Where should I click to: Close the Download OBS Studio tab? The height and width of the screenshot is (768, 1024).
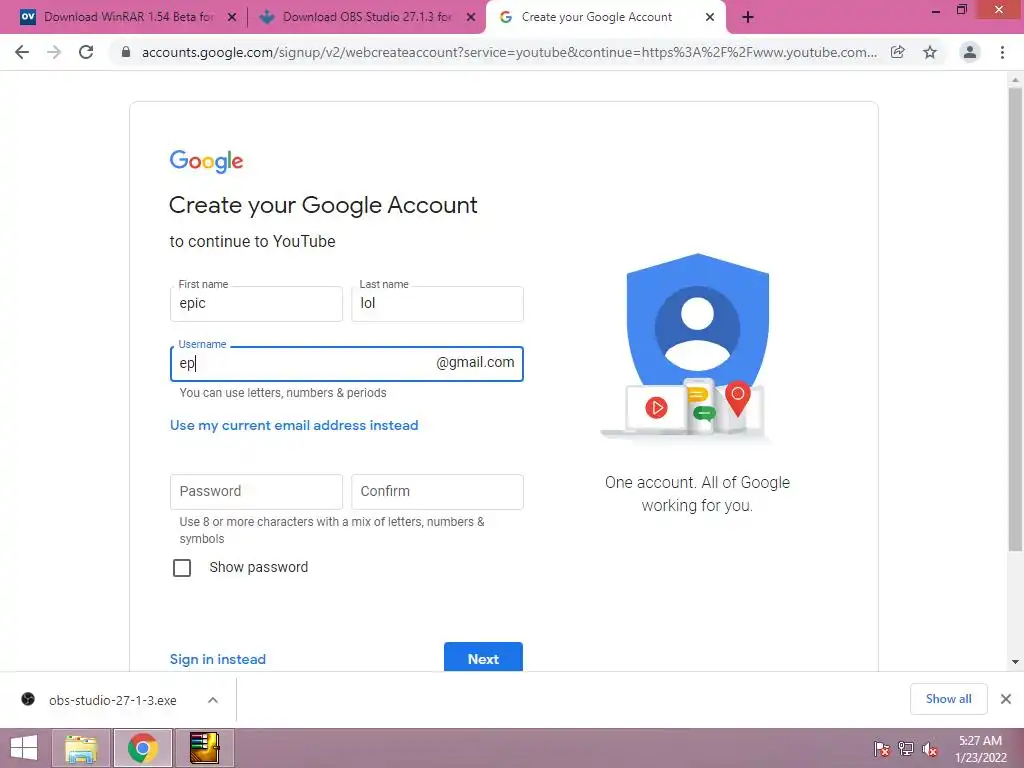point(471,17)
